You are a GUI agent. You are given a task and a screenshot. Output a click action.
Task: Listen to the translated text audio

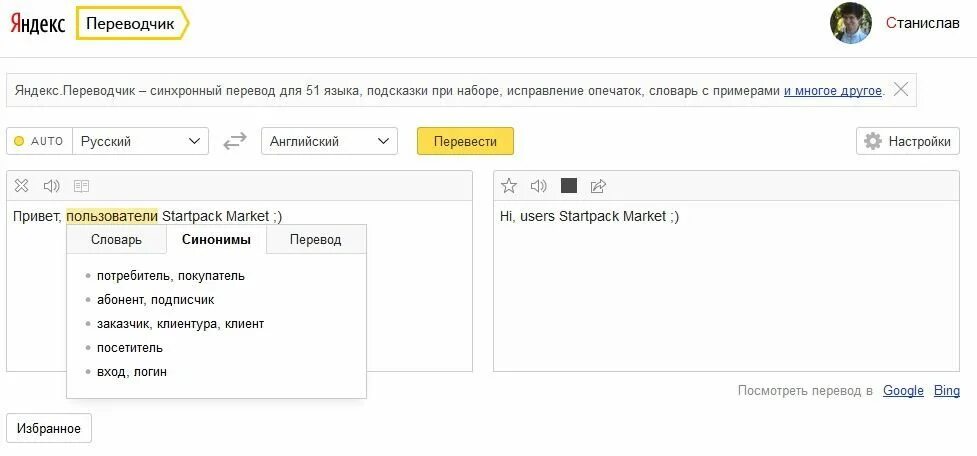(x=539, y=186)
